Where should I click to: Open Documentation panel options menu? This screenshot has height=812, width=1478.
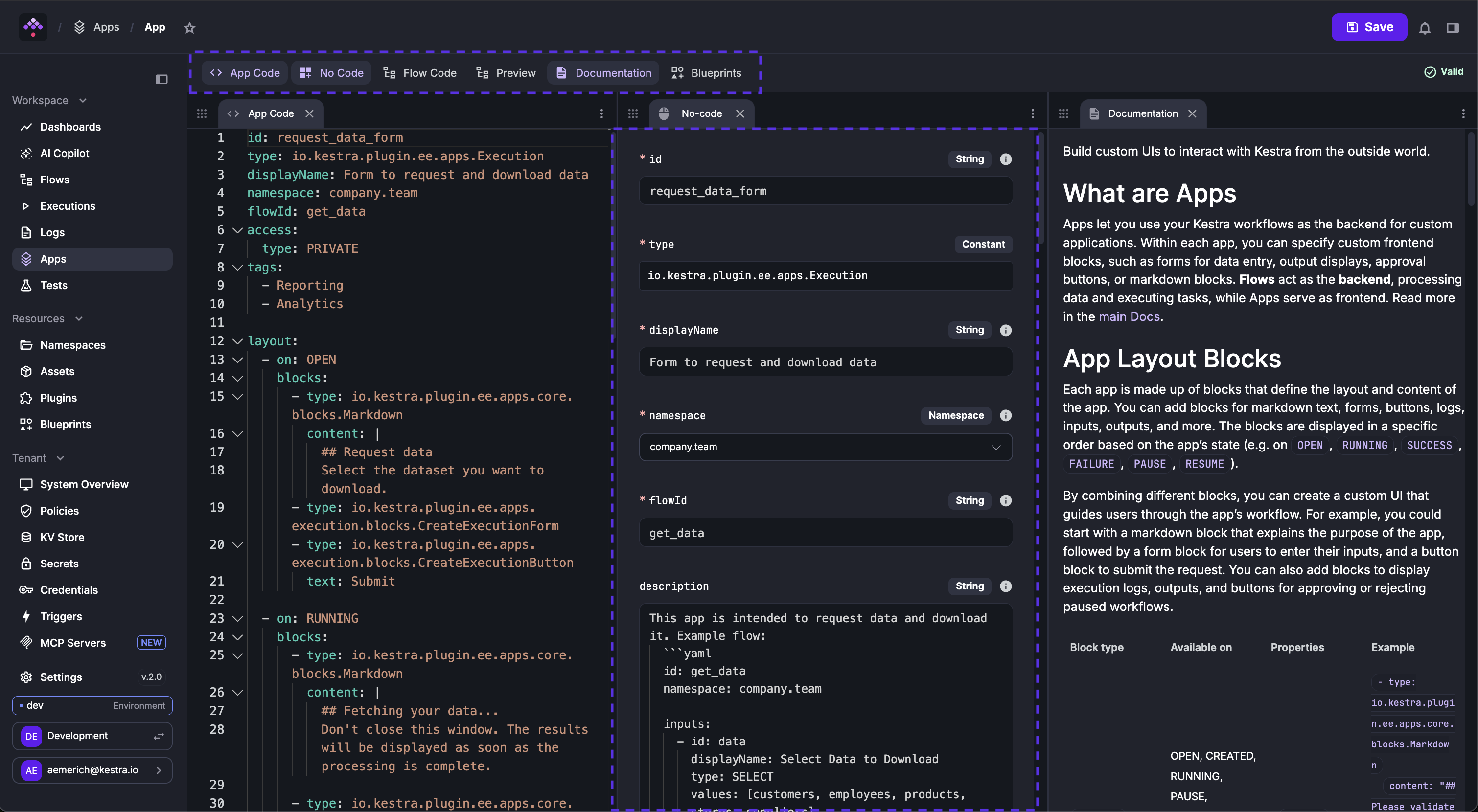click(x=1464, y=113)
